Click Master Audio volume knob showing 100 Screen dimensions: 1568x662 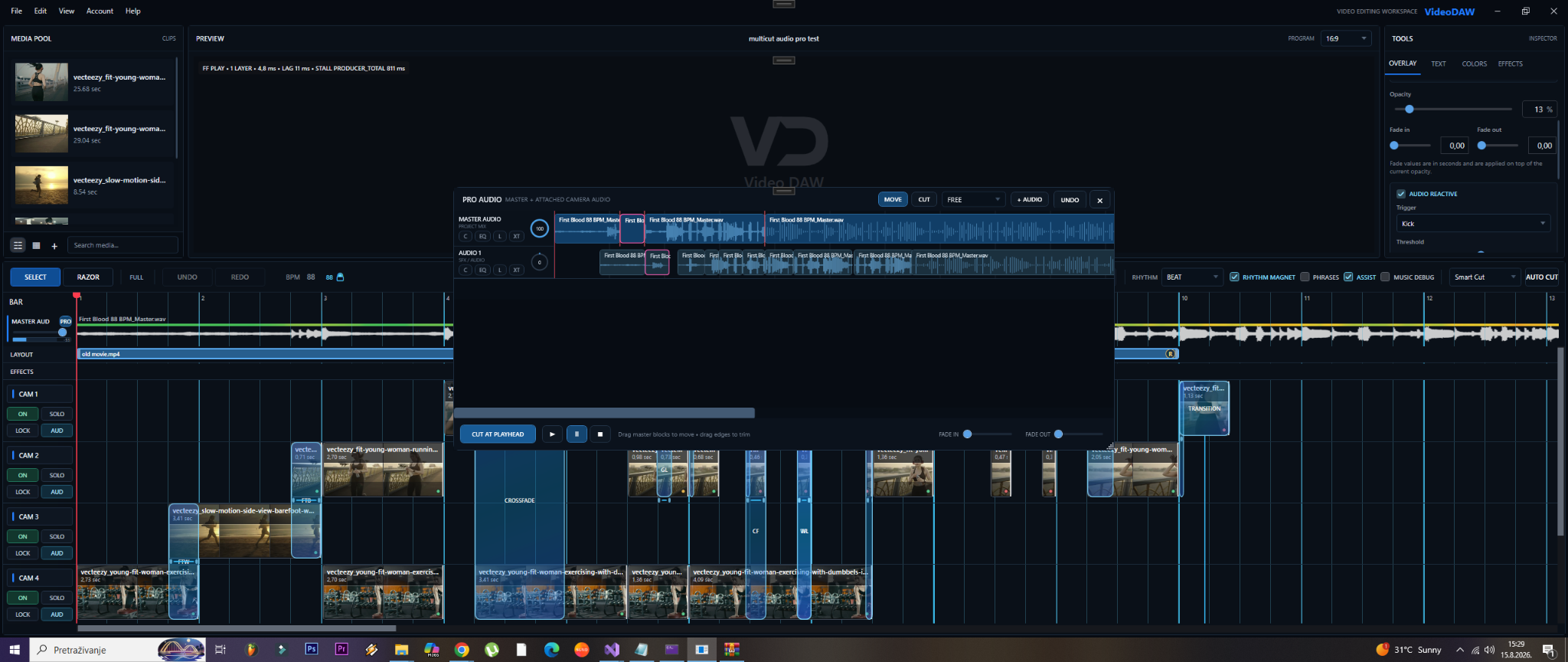click(540, 228)
